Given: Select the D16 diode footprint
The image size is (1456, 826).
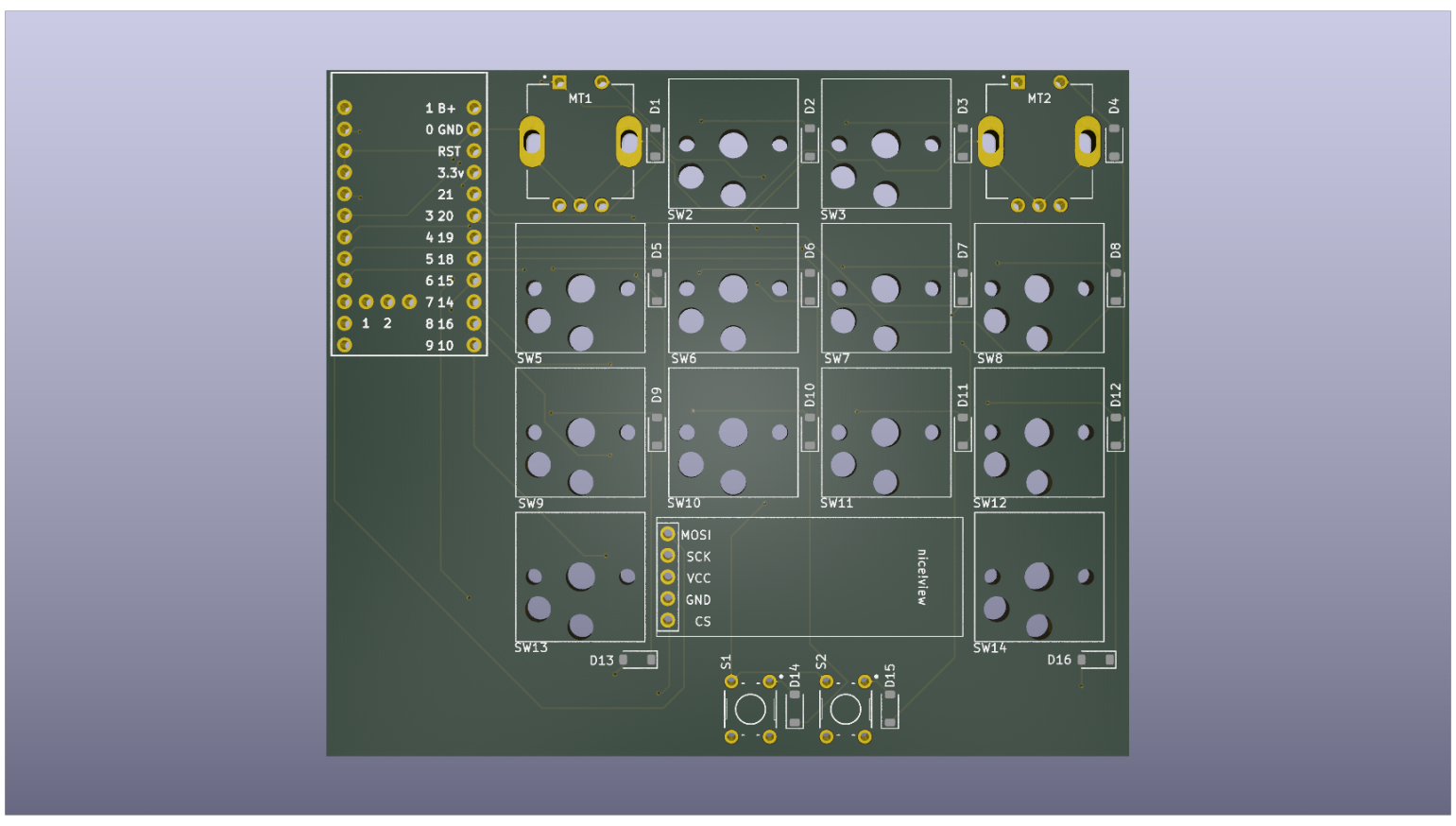Looking at the screenshot, I should [x=1098, y=660].
